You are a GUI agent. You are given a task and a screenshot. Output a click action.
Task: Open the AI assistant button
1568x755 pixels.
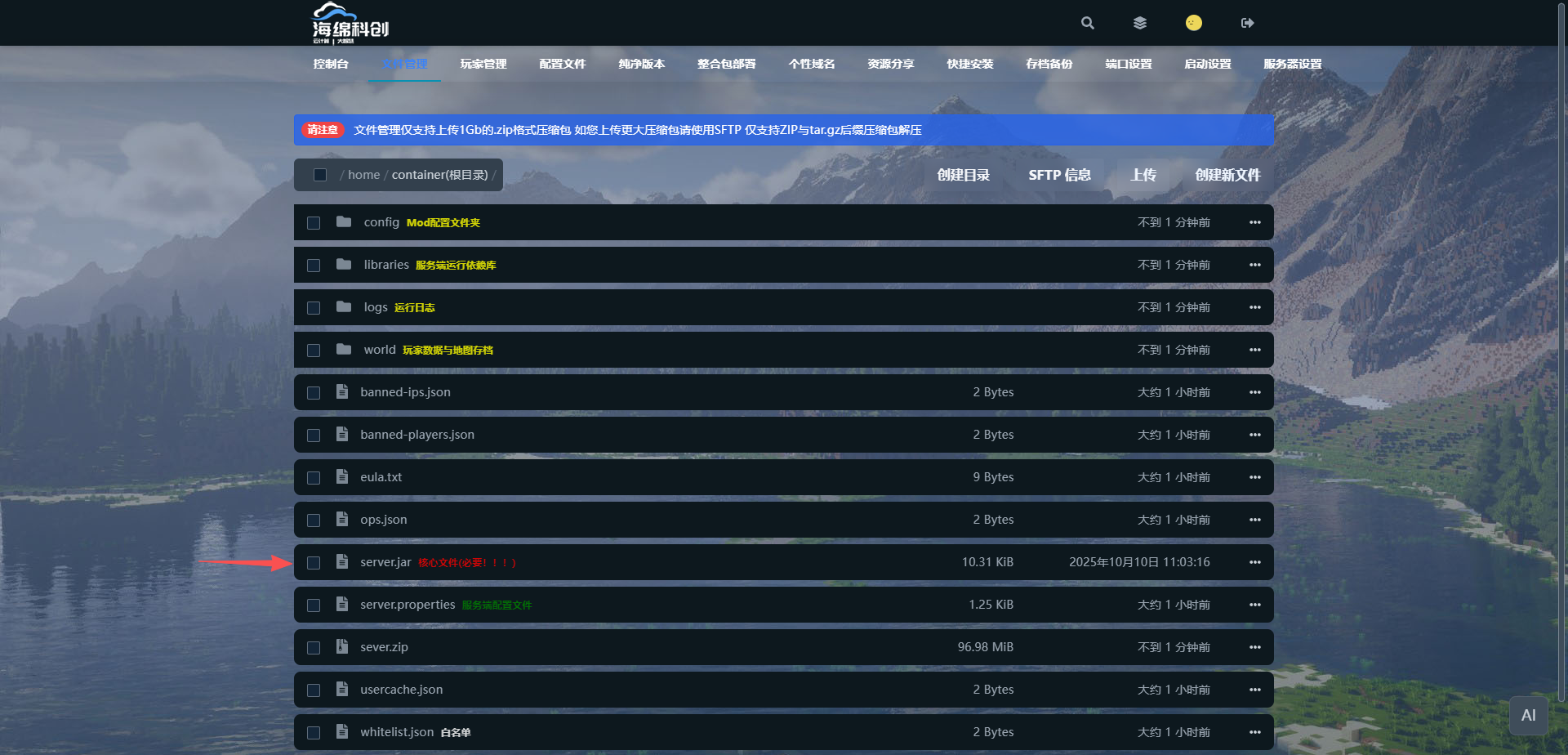1528,716
